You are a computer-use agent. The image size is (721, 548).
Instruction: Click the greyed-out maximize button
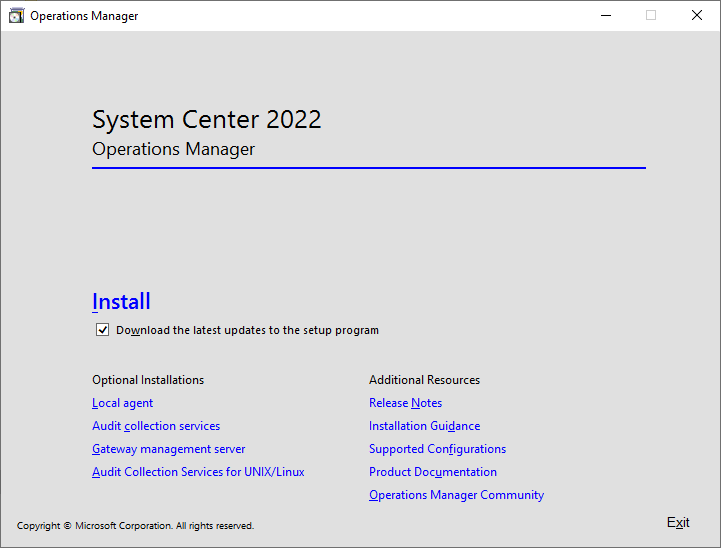click(651, 16)
